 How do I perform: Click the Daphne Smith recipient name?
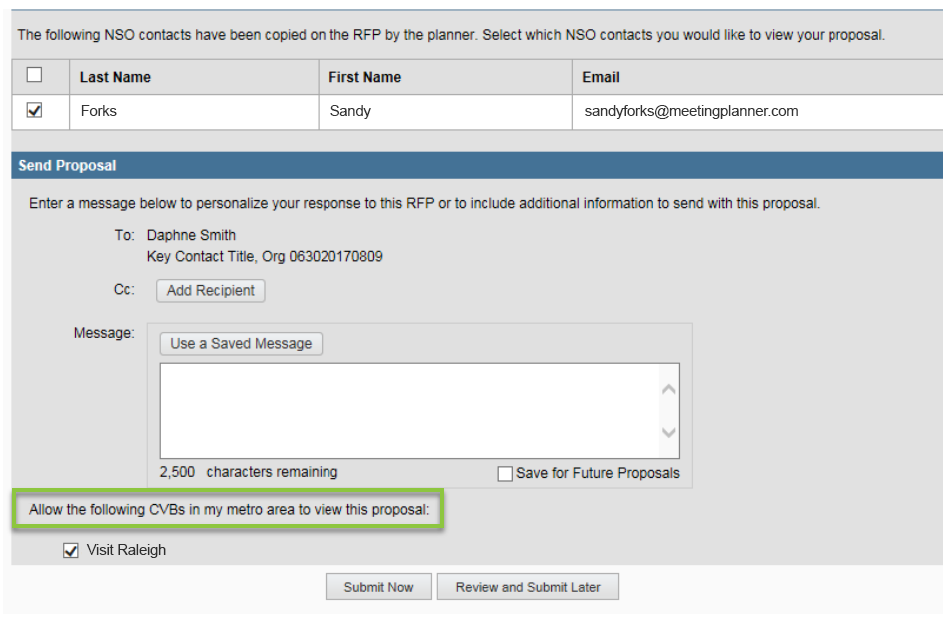pyautogui.click(x=191, y=235)
